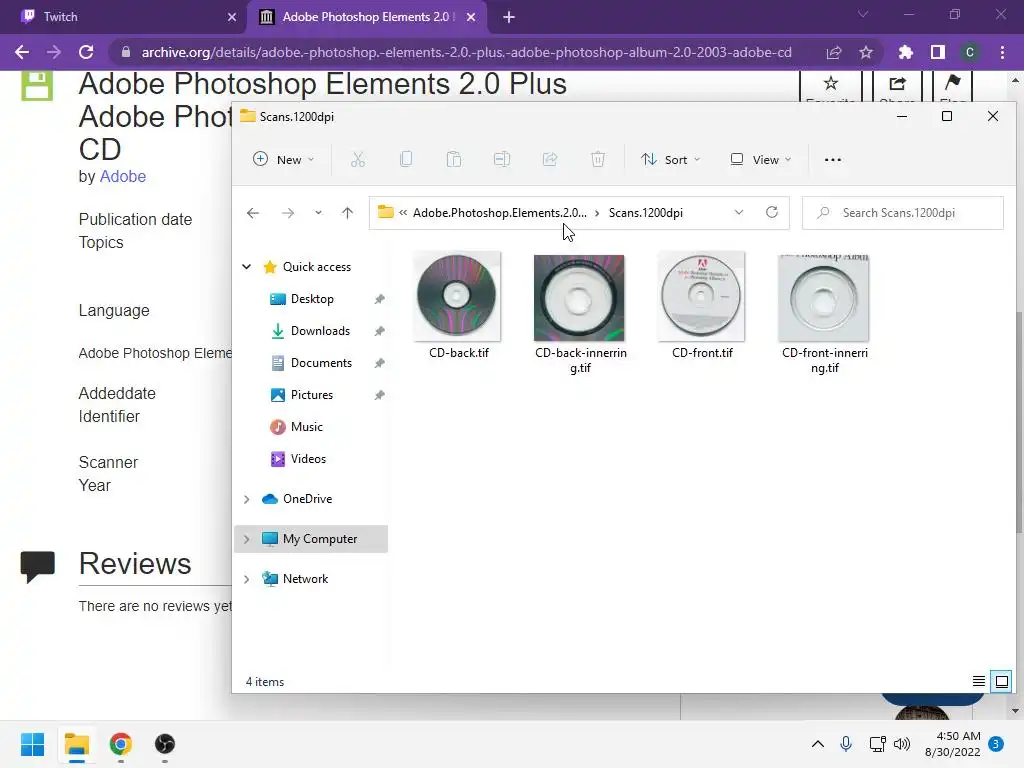Click the share page icon in address bar
Viewport: 1024px width, 768px height.
coord(834,52)
